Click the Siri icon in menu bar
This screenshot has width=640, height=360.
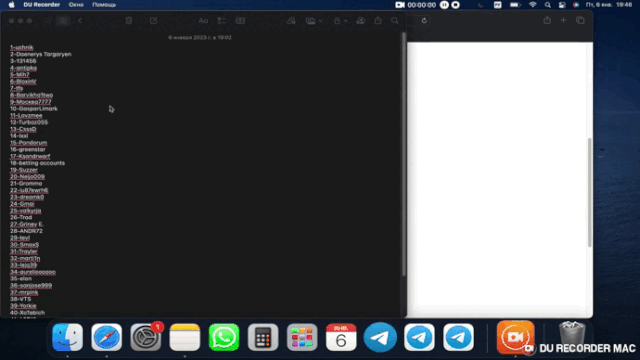[x=576, y=5]
